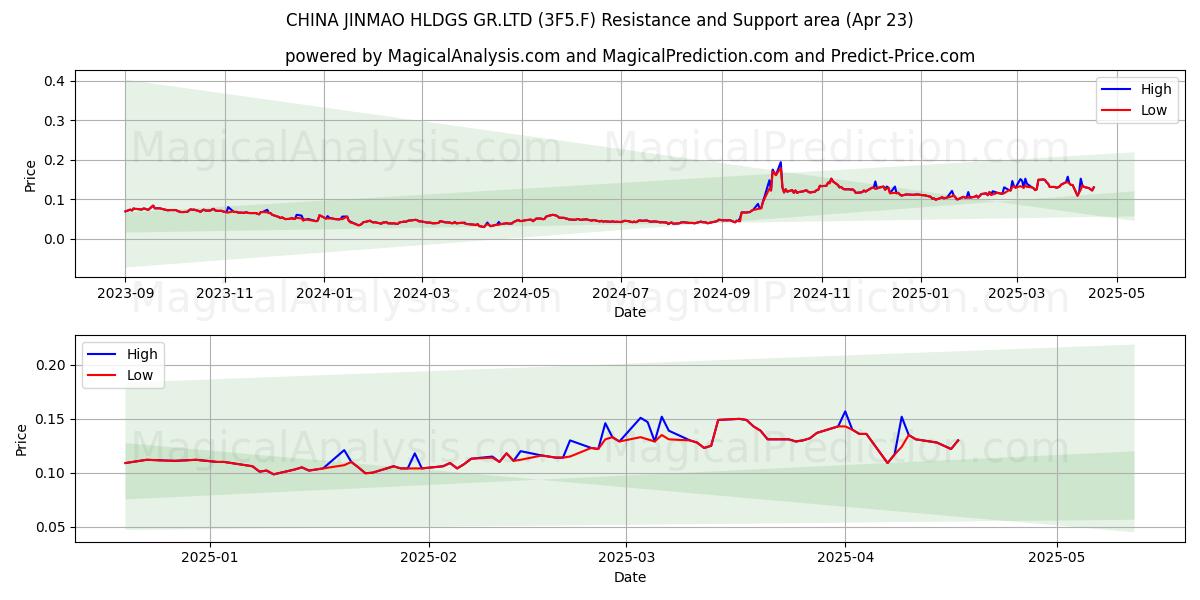
Task: Click the April 2025 High peak on lower chart
Action: click(x=845, y=412)
